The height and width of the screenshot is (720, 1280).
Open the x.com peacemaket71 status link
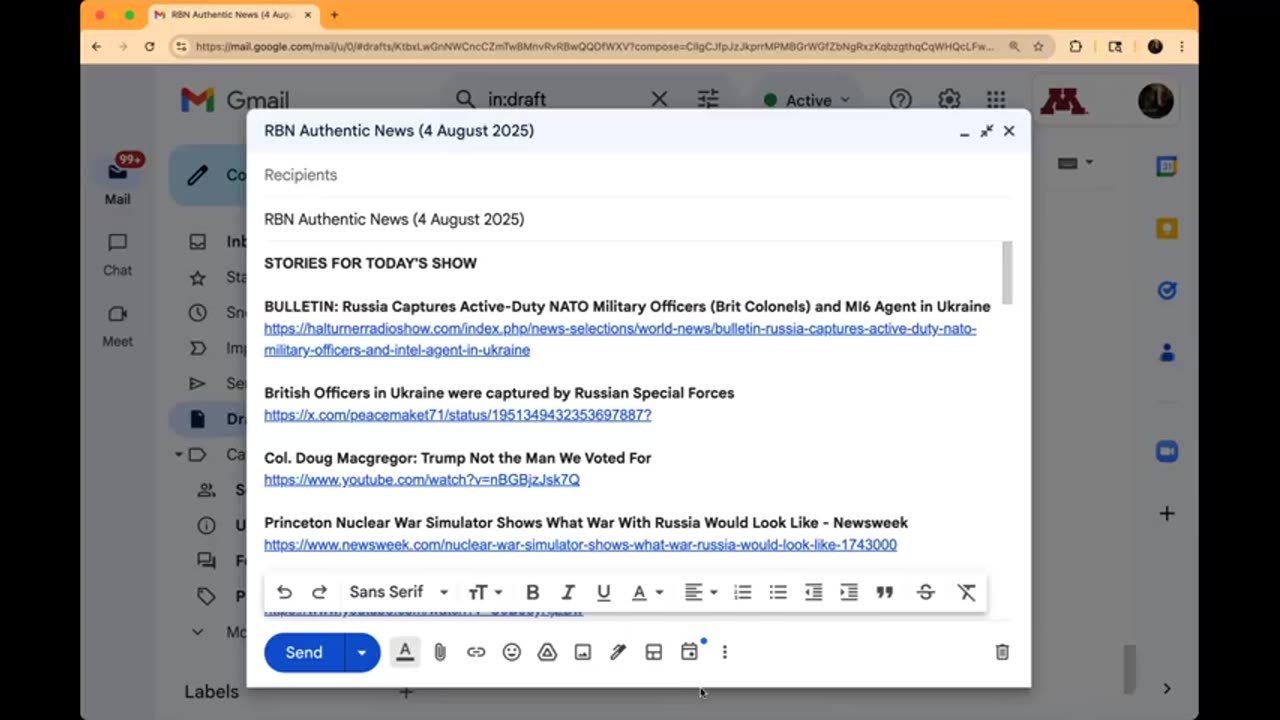(458, 415)
